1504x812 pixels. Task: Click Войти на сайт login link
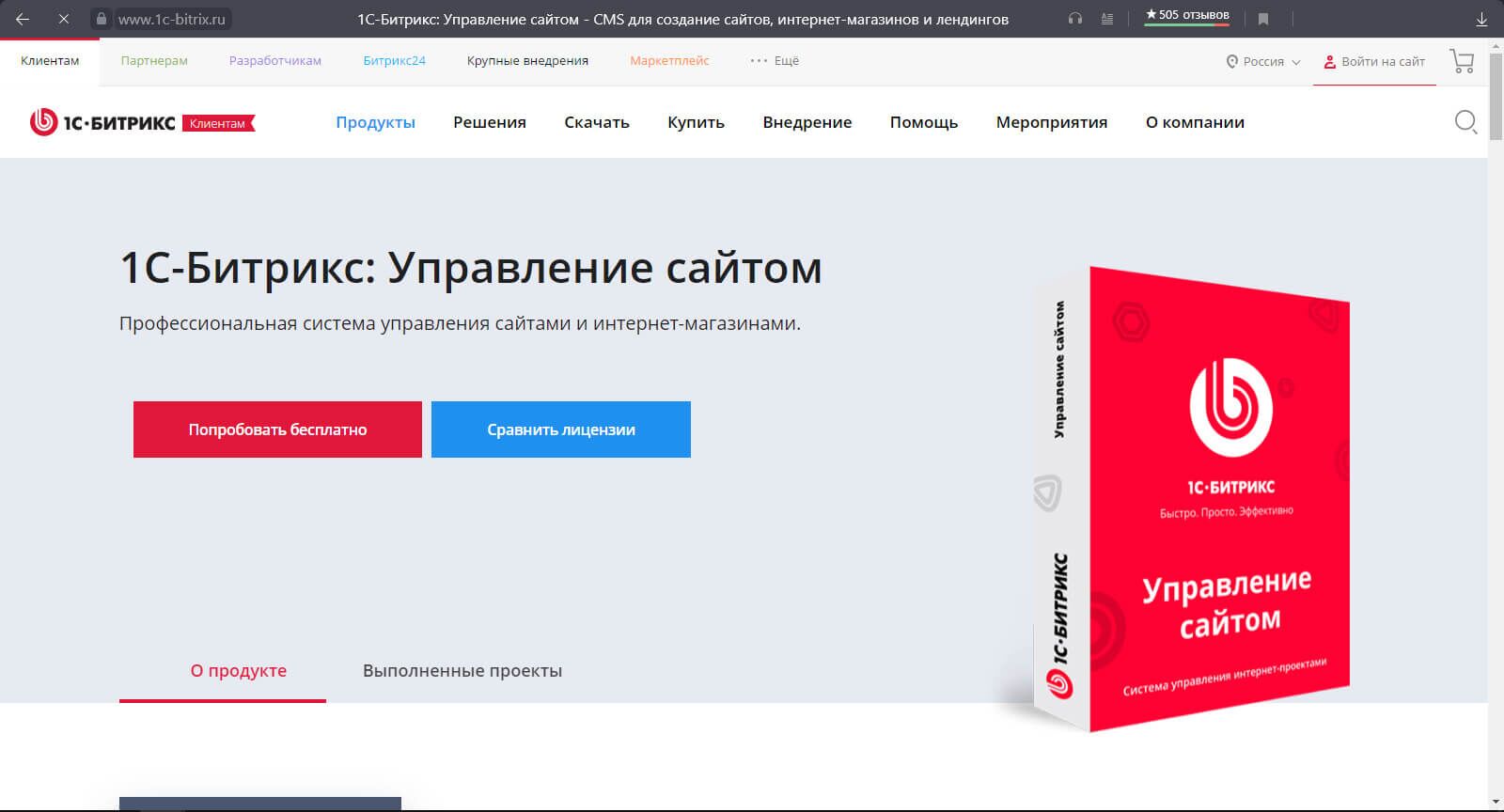click(1374, 61)
